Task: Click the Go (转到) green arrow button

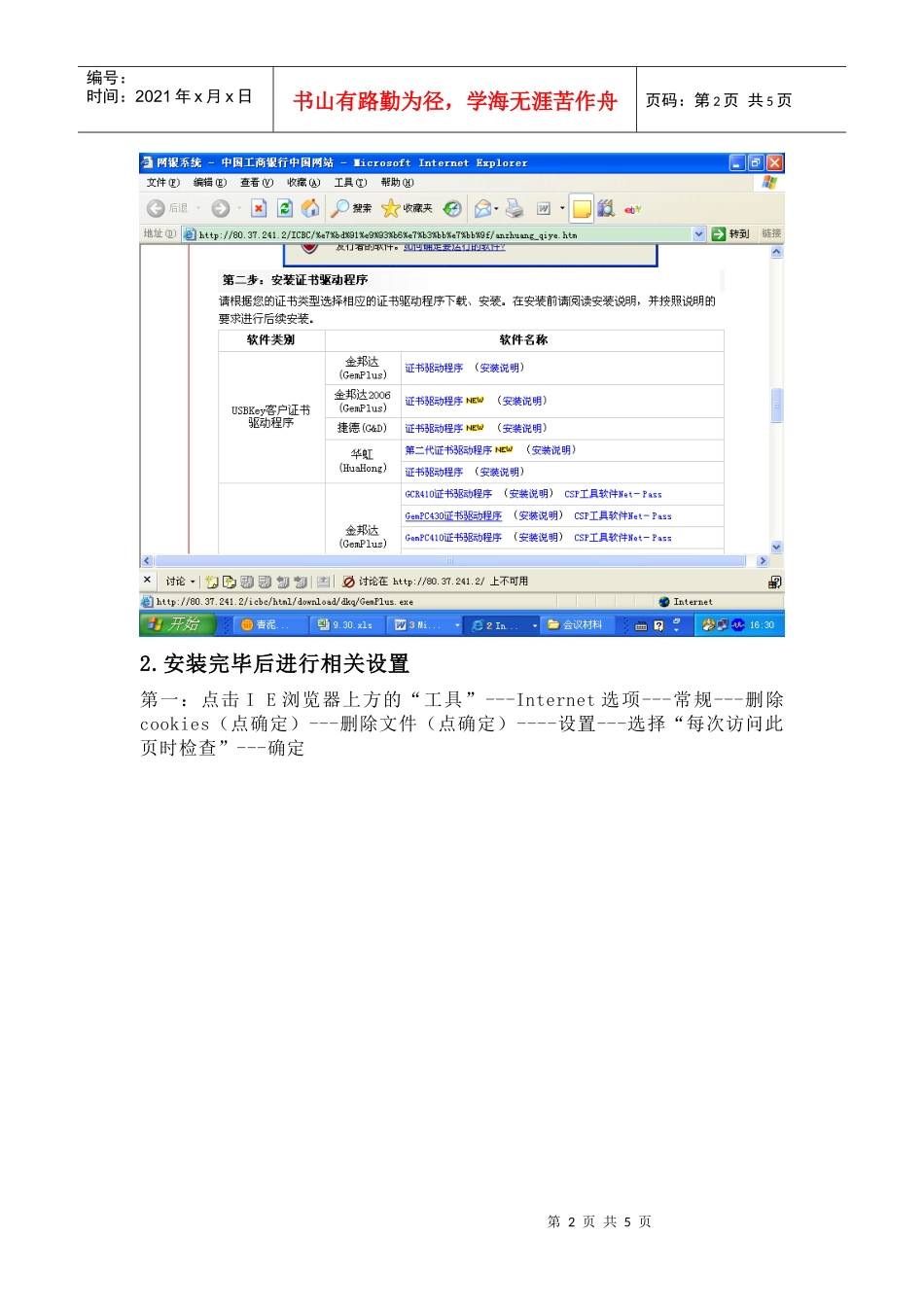Action: [730, 233]
